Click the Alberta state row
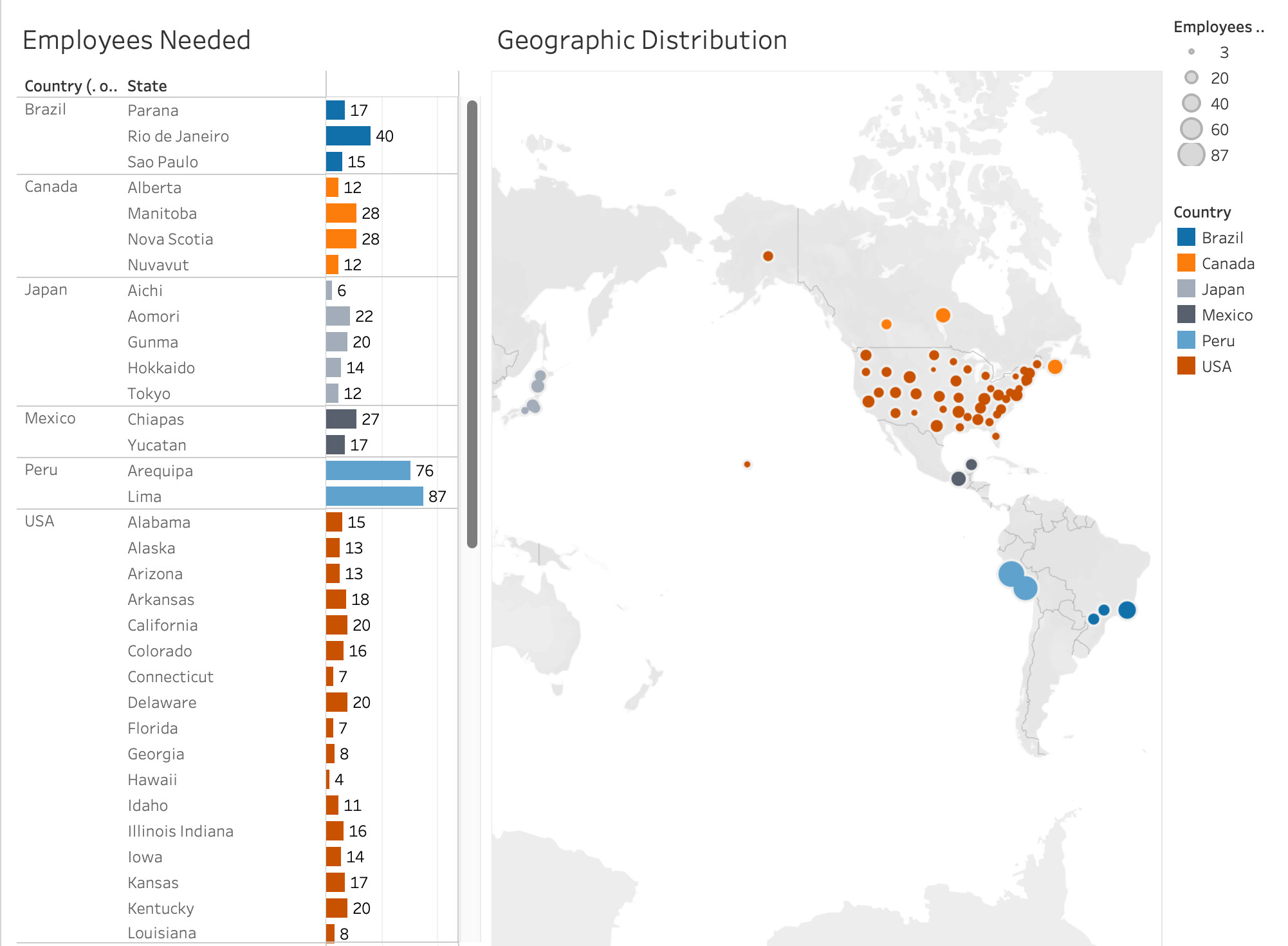The image size is (1288, 946). pos(154,187)
